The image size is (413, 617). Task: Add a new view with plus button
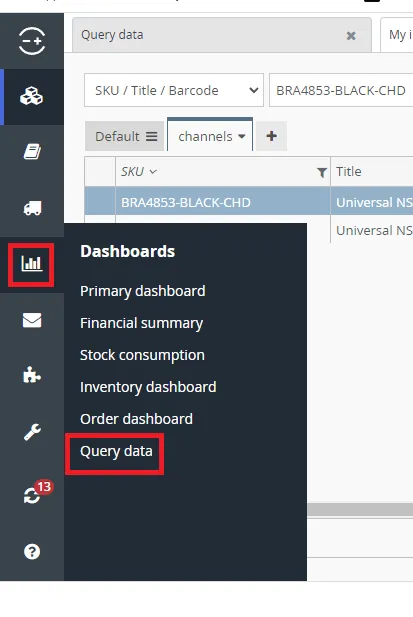[x=271, y=136]
